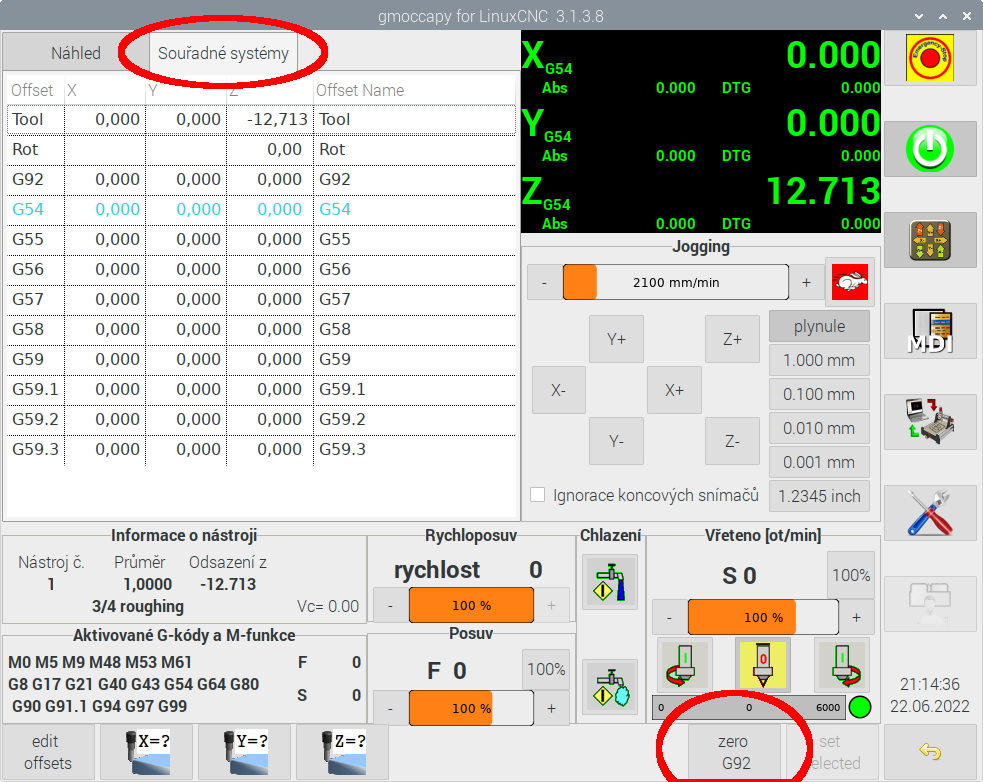Stop the spindle with center yellow icon
This screenshot has width=983, height=782.
[762, 664]
